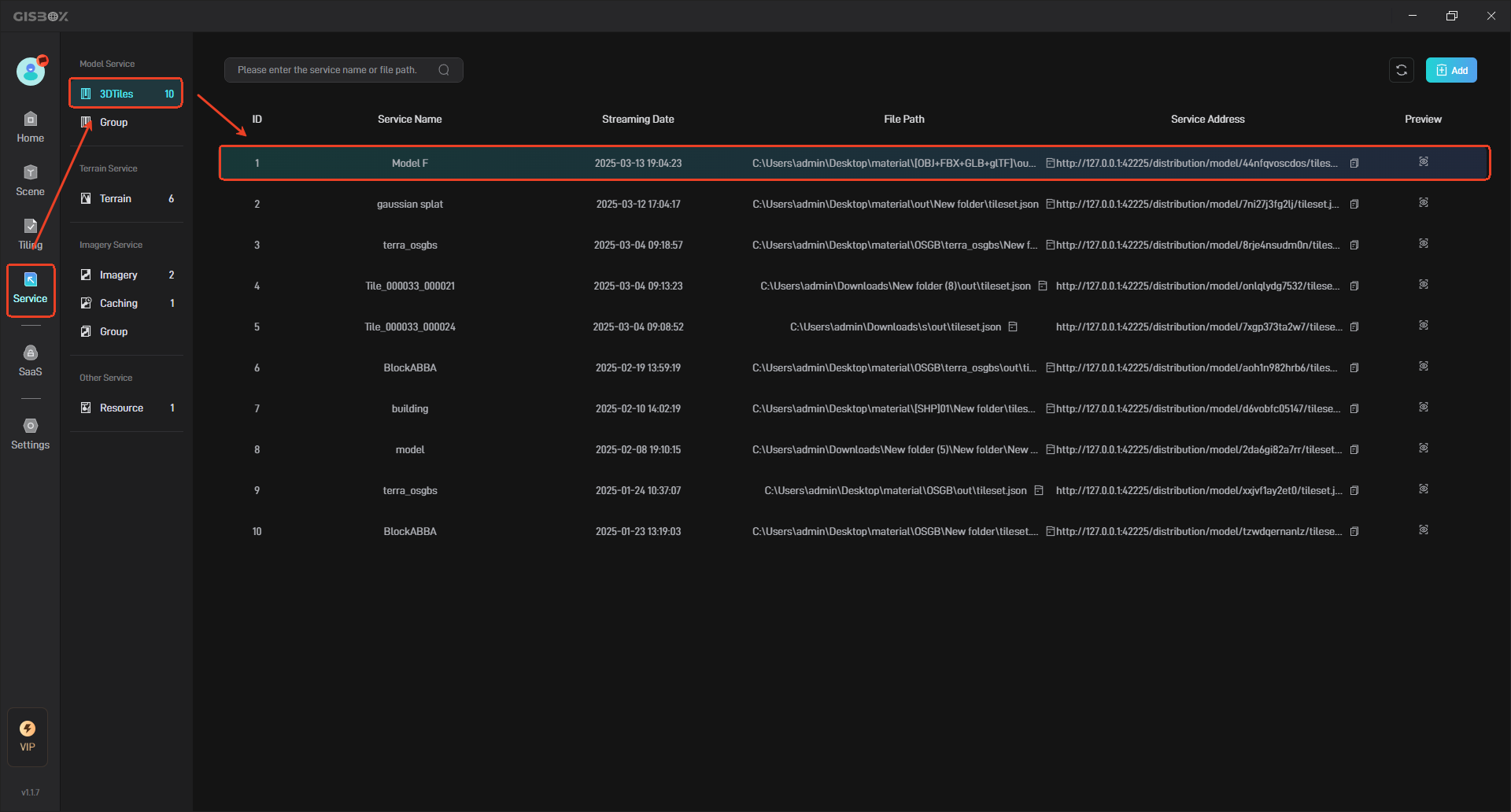Open the Service section
Viewport: 1511px width, 812px height.
(x=31, y=289)
